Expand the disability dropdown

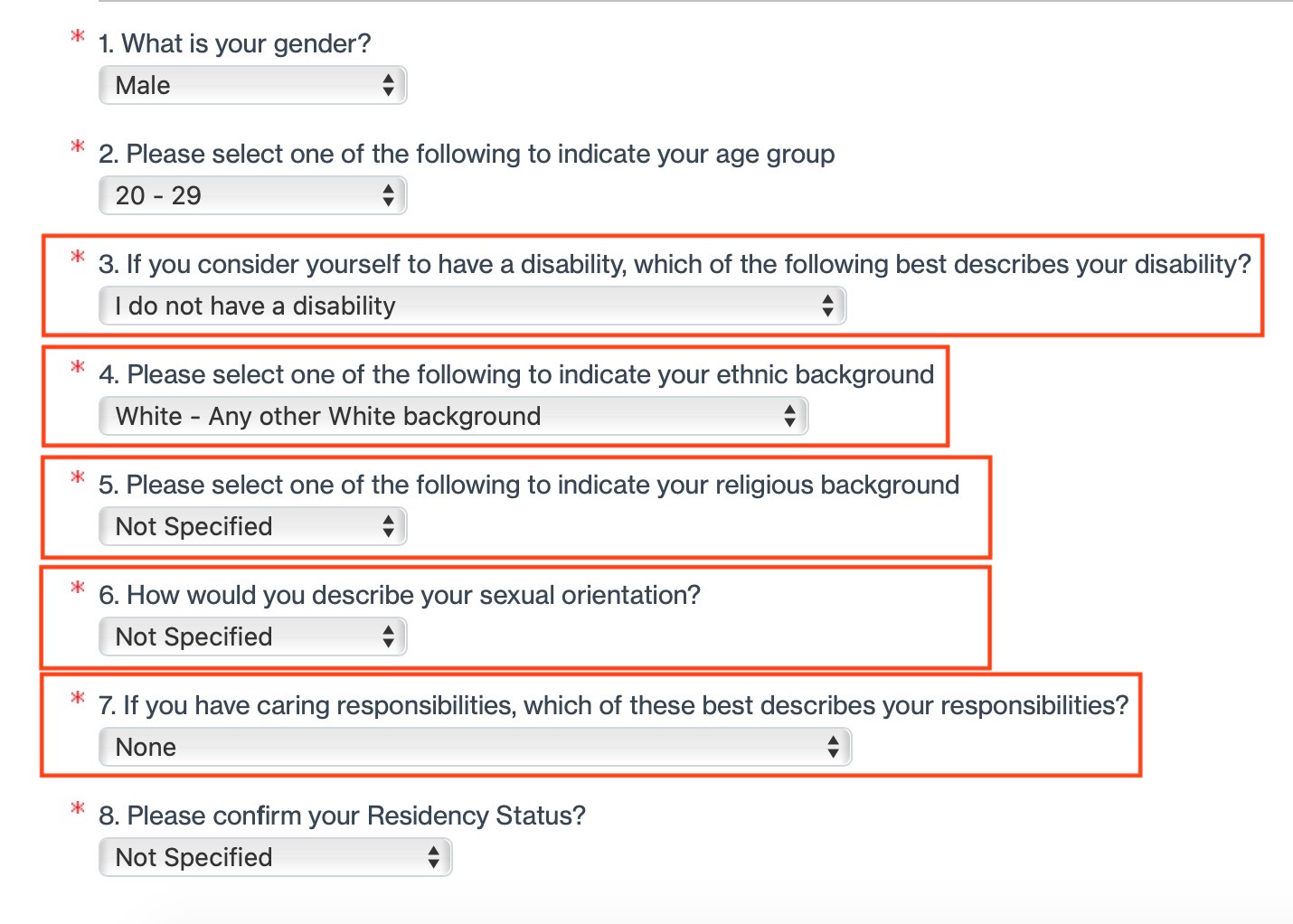click(471, 306)
